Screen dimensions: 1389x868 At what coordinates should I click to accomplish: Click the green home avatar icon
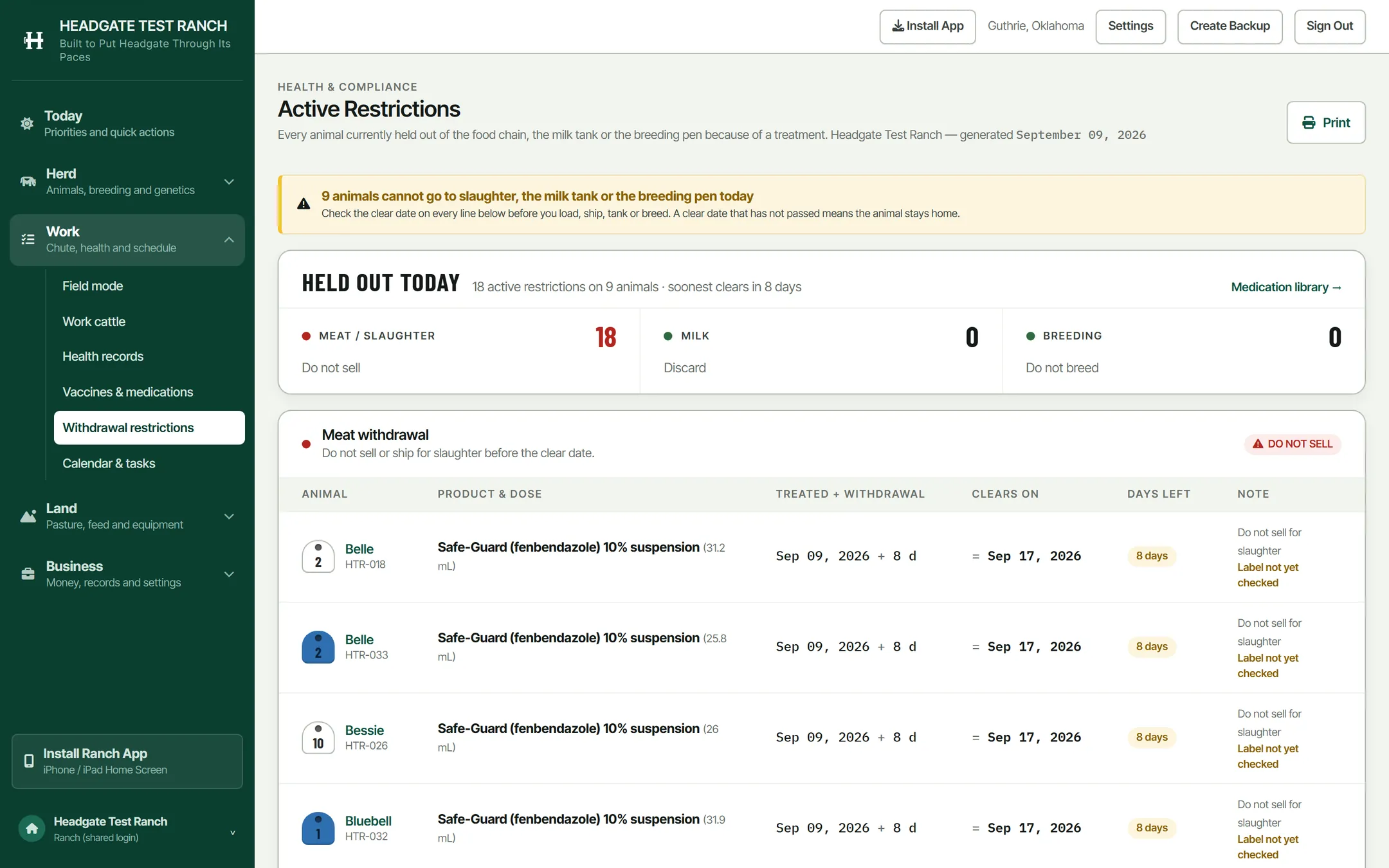[x=32, y=829]
